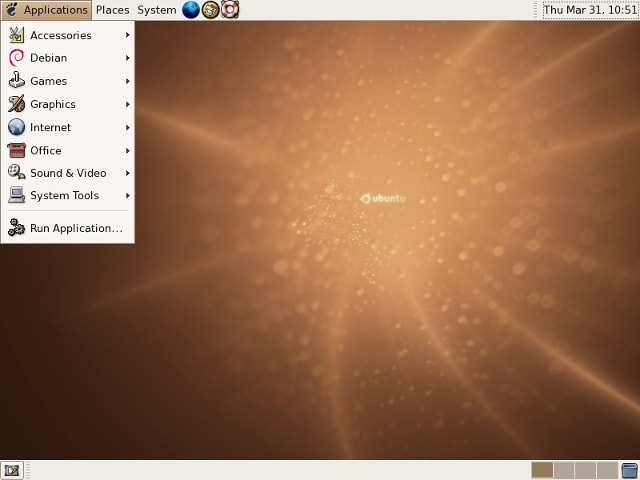Viewport: 640px width, 480px height.
Task: Open the System menu
Action: coord(157,10)
